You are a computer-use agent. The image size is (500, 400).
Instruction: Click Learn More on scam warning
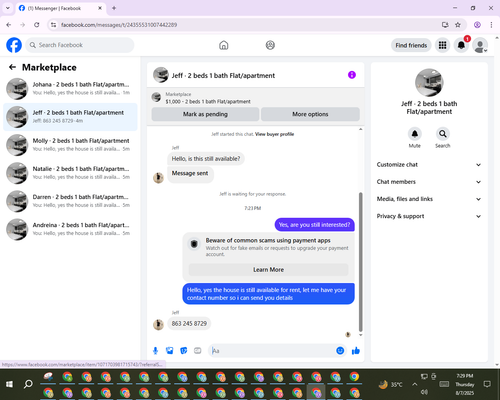click(269, 270)
